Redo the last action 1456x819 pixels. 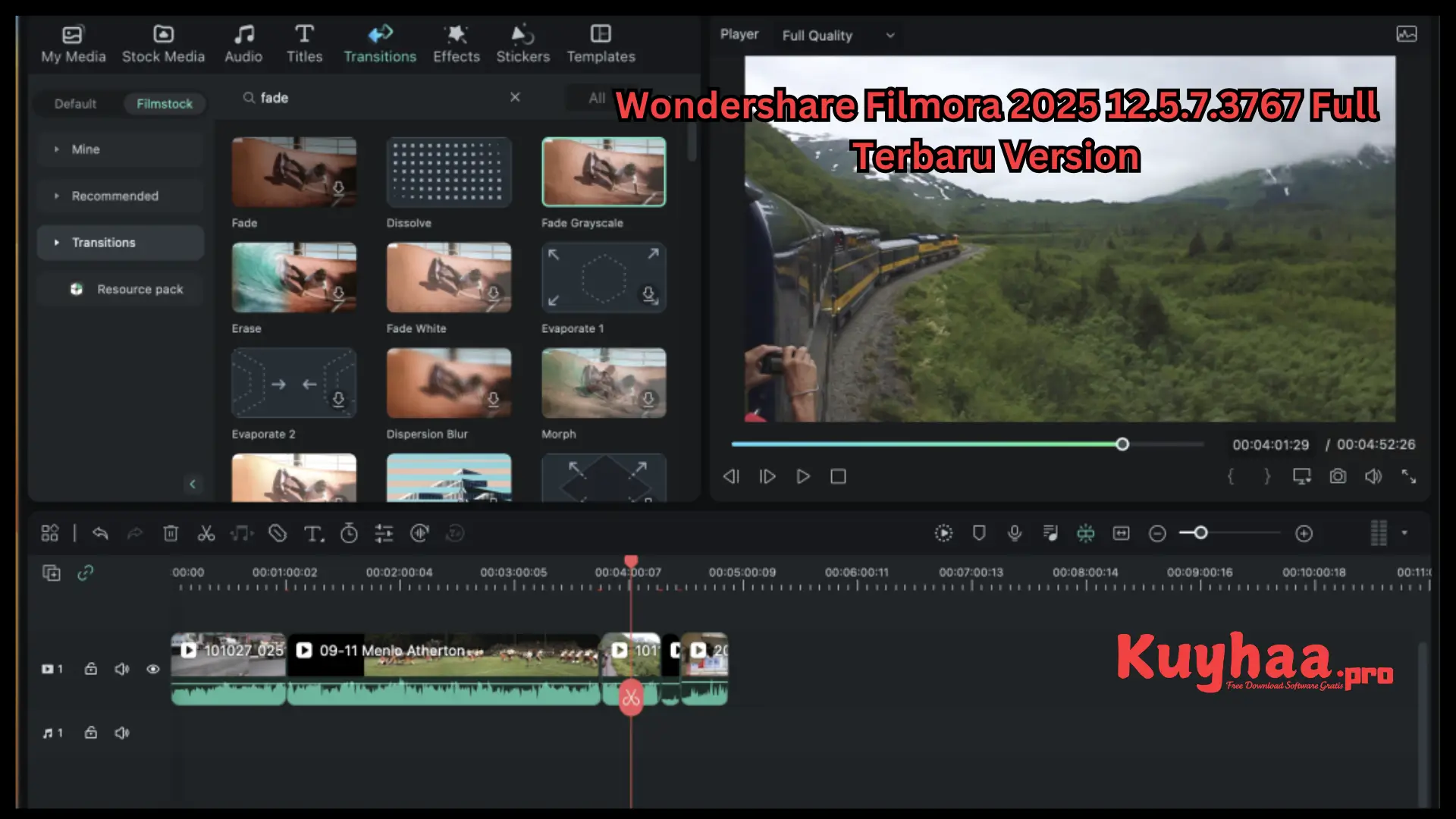[135, 533]
